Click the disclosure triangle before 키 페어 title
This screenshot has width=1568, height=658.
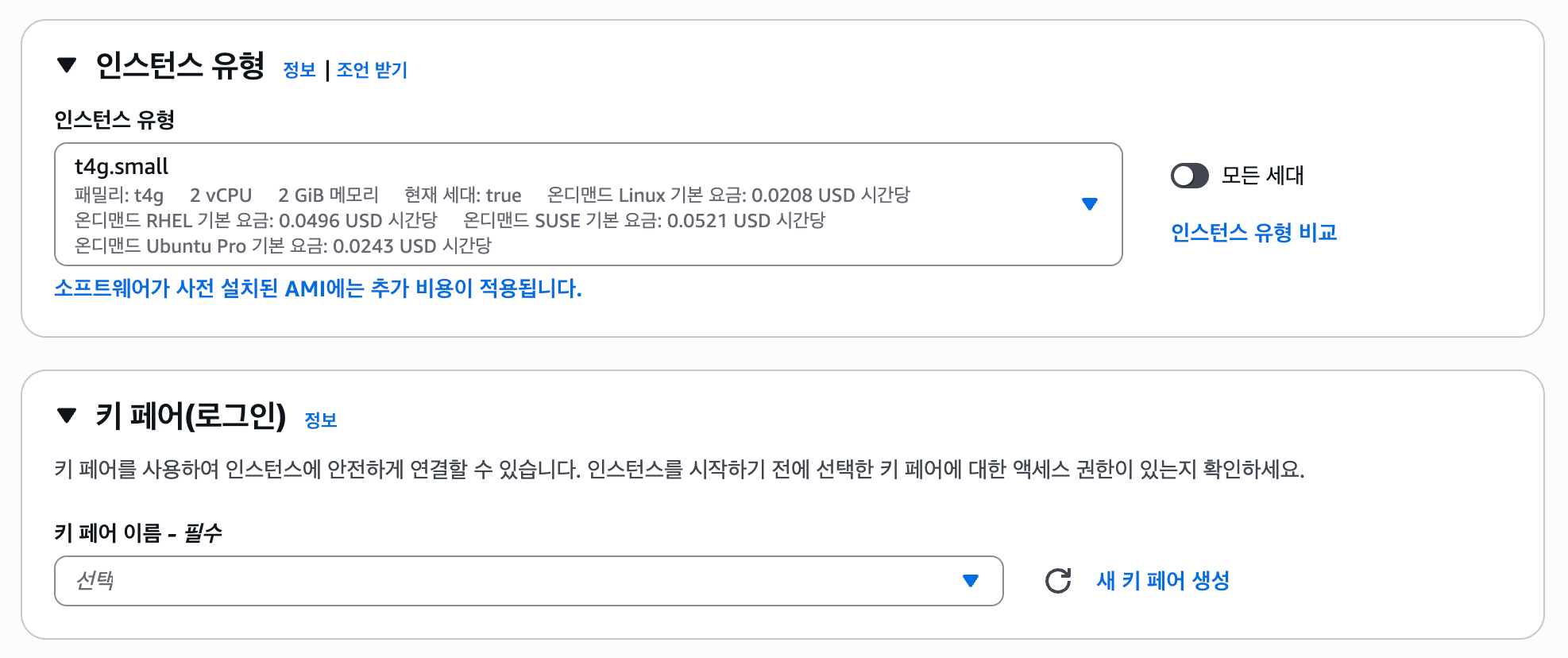coord(67,416)
